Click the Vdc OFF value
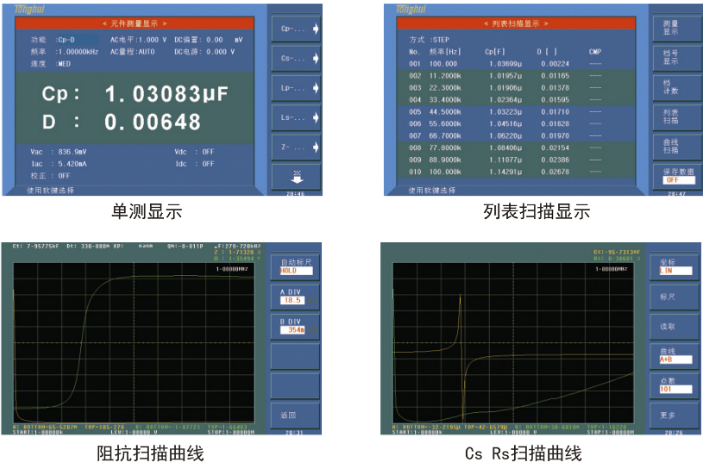This screenshot has height=471, width=704. pyautogui.click(x=208, y=152)
